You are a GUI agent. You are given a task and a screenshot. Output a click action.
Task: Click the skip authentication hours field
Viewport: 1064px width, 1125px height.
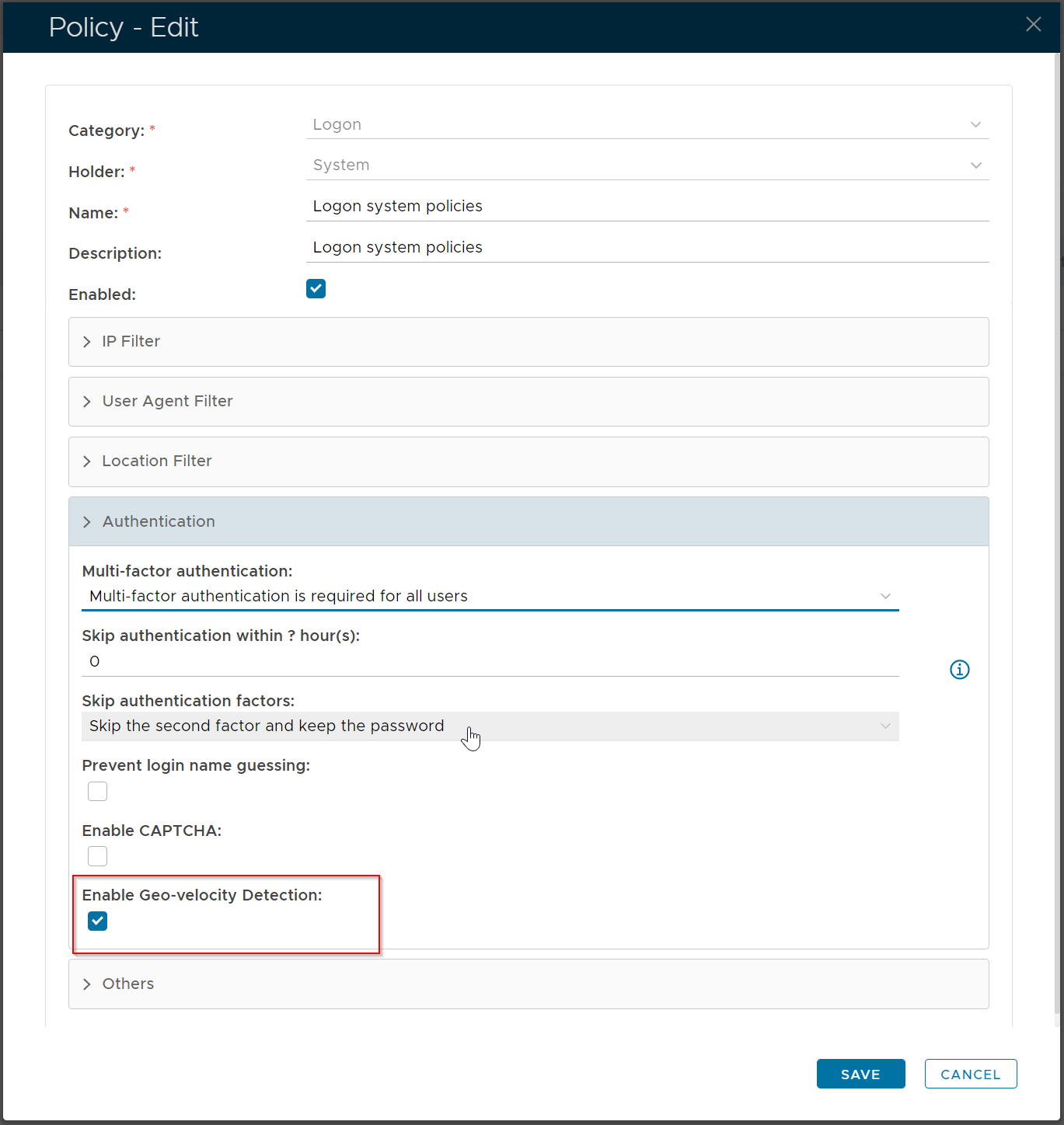pyautogui.click(x=490, y=662)
